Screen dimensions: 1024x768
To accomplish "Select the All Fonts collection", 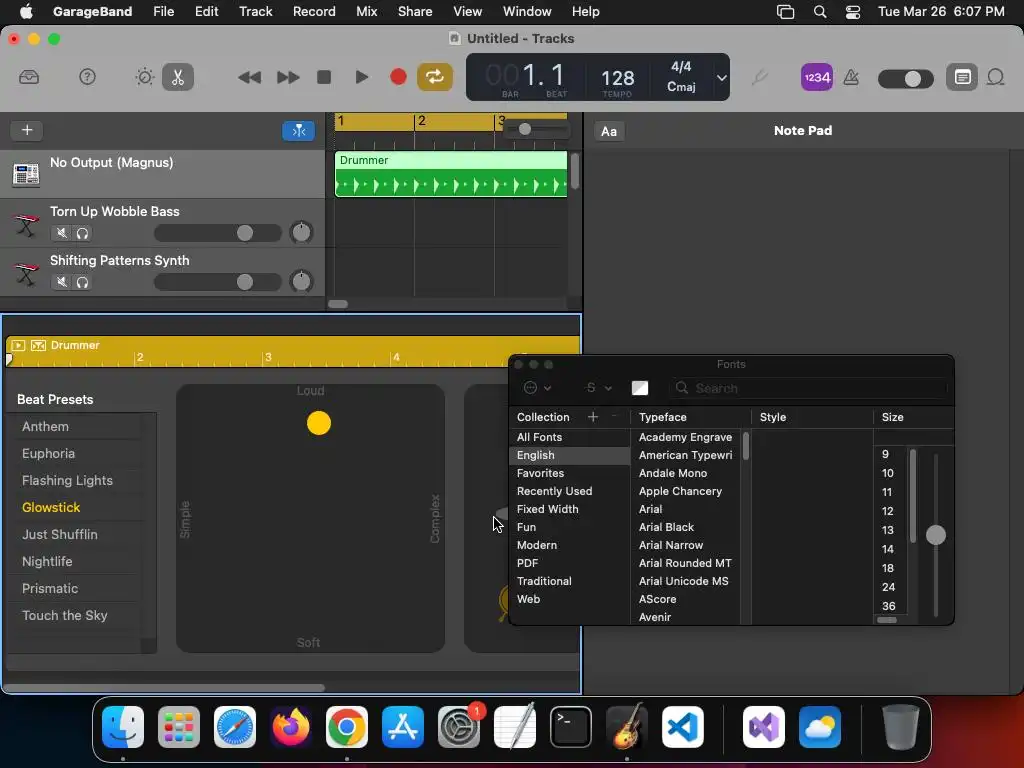I will click(569, 437).
